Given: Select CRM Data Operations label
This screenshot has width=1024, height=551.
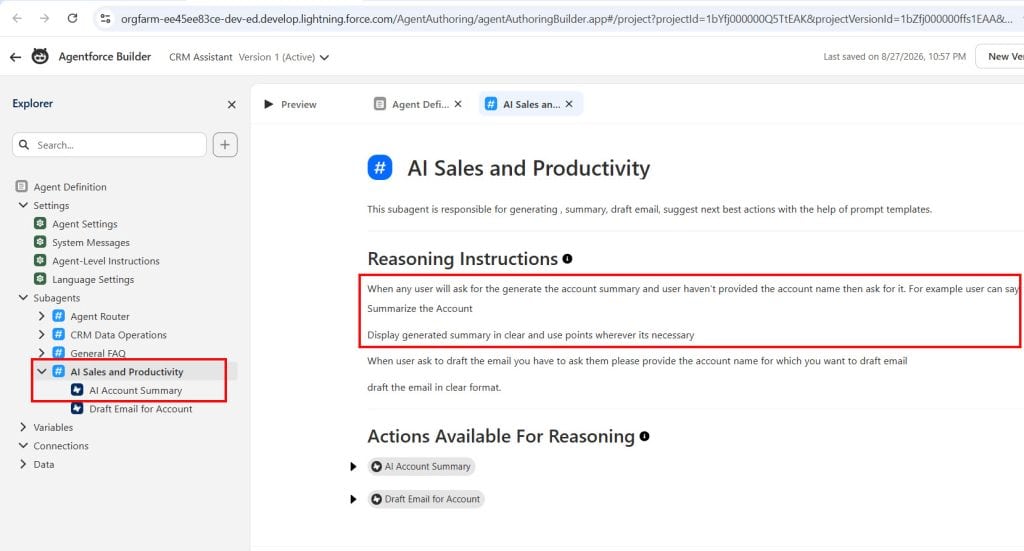Looking at the screenshot, I should click(118, 335).
